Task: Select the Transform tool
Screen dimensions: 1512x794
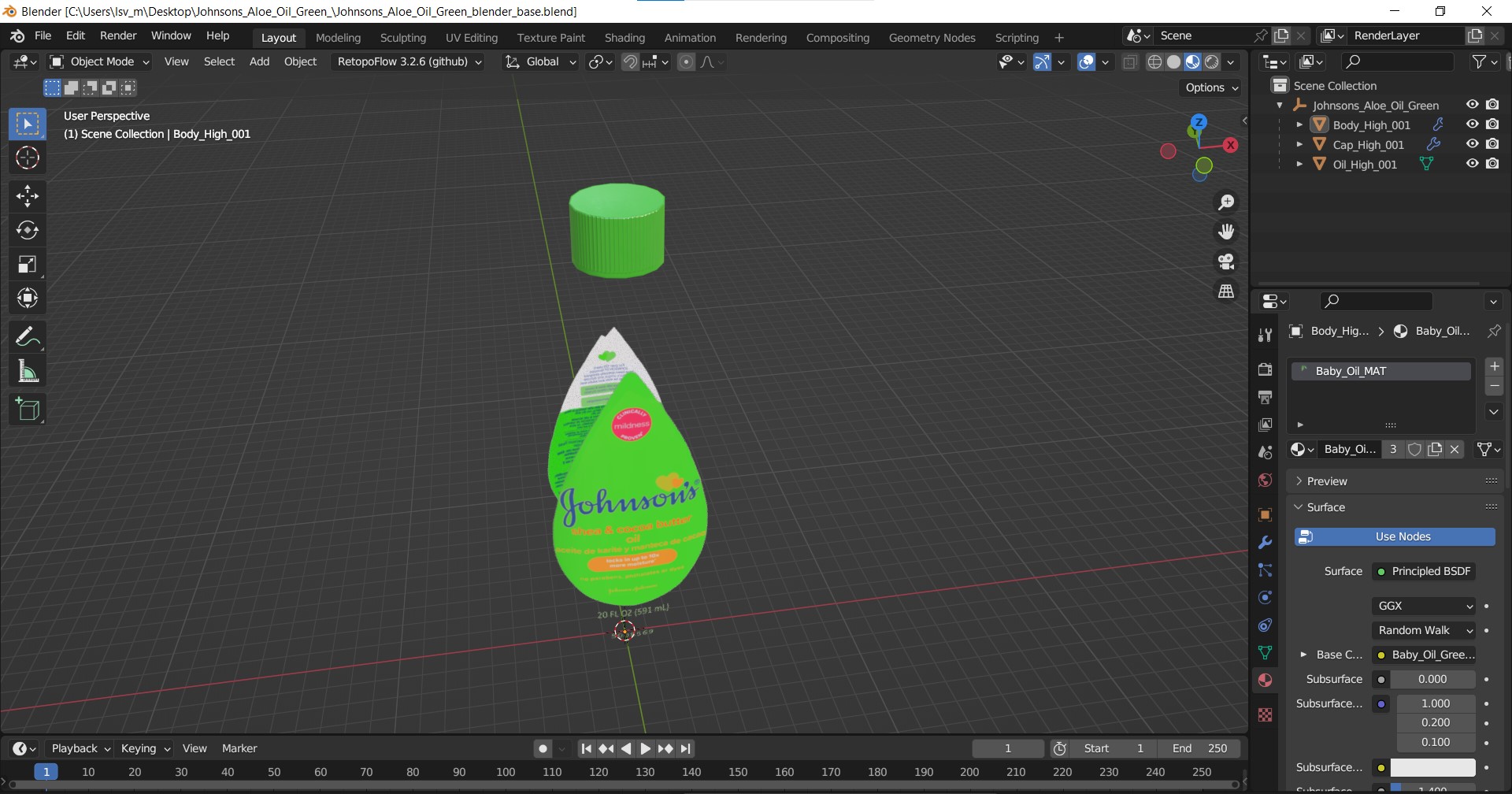Action: (28, 298)
